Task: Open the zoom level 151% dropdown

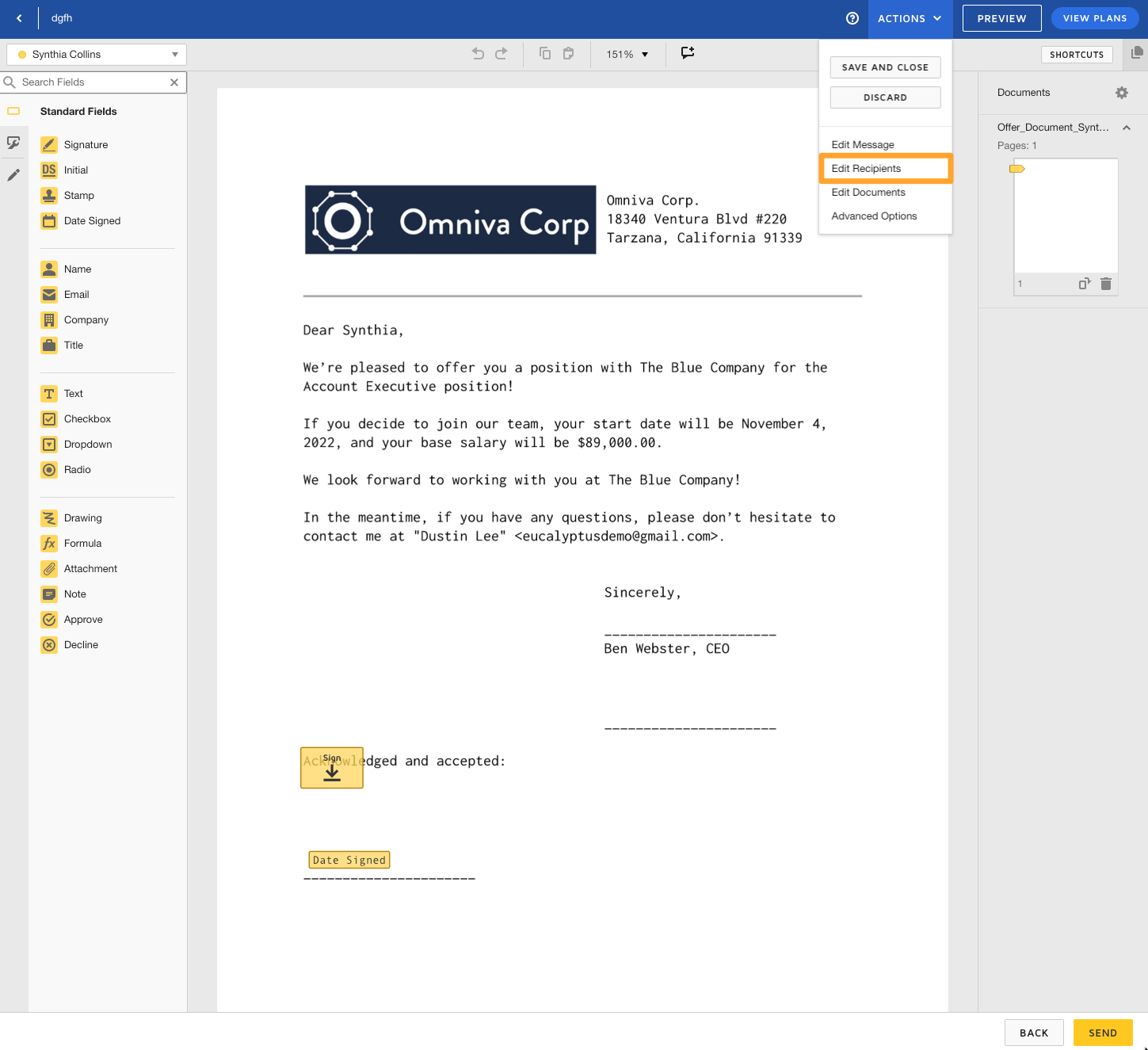Action: point(627,54)
